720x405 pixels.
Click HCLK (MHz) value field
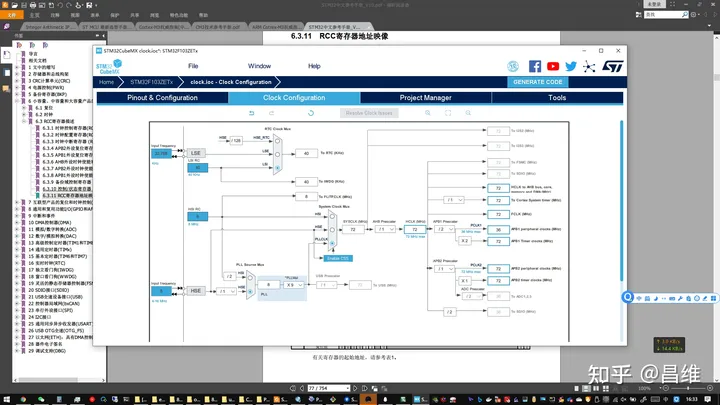pyautogui.click(x=415, y=229)
